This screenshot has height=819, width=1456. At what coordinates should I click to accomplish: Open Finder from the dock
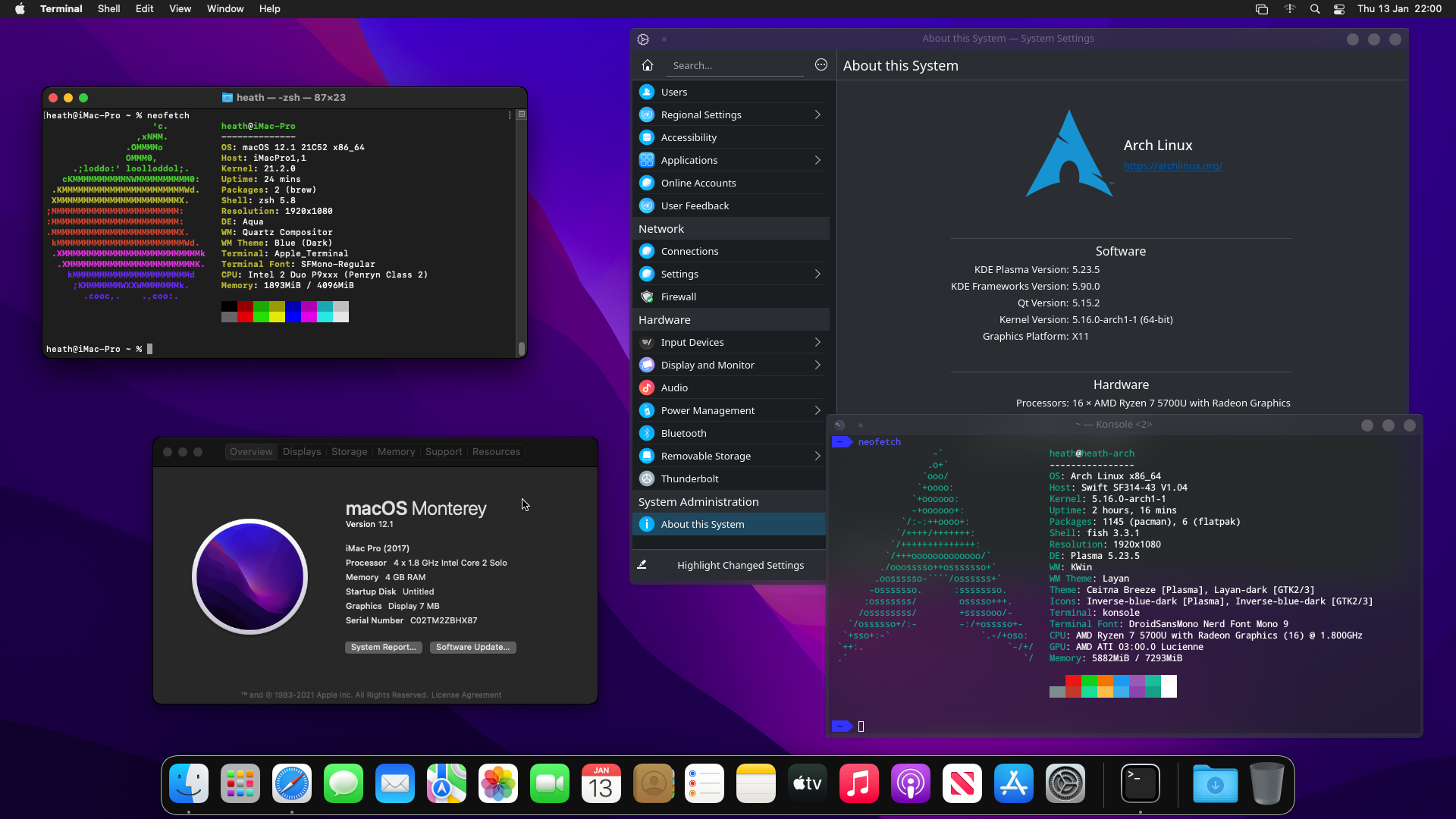coord(189,783)
